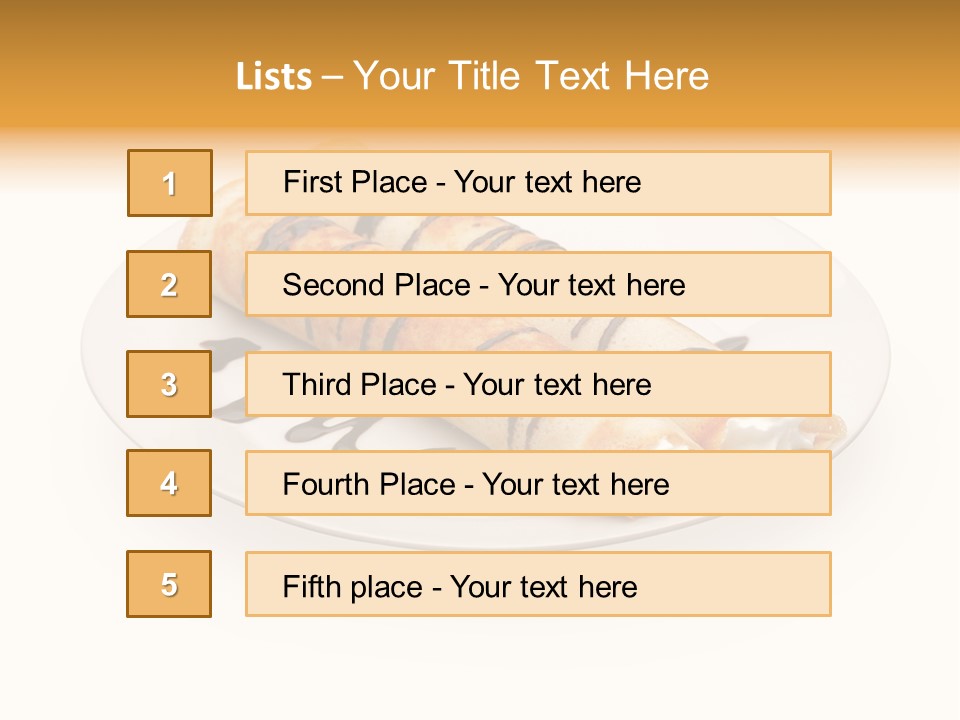Click 'Your text here' in Fourth Place bar
960x720 pixels.
575,485
